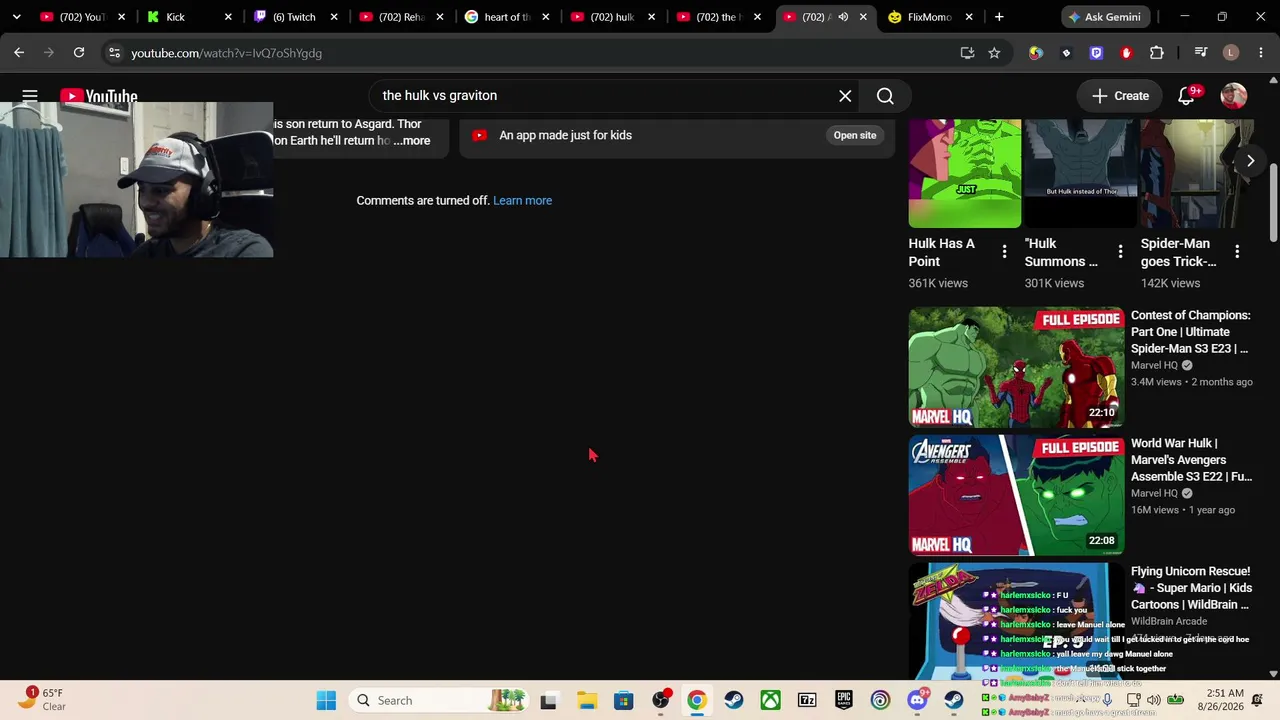View site information for youtube.com

tap(113, 53)
